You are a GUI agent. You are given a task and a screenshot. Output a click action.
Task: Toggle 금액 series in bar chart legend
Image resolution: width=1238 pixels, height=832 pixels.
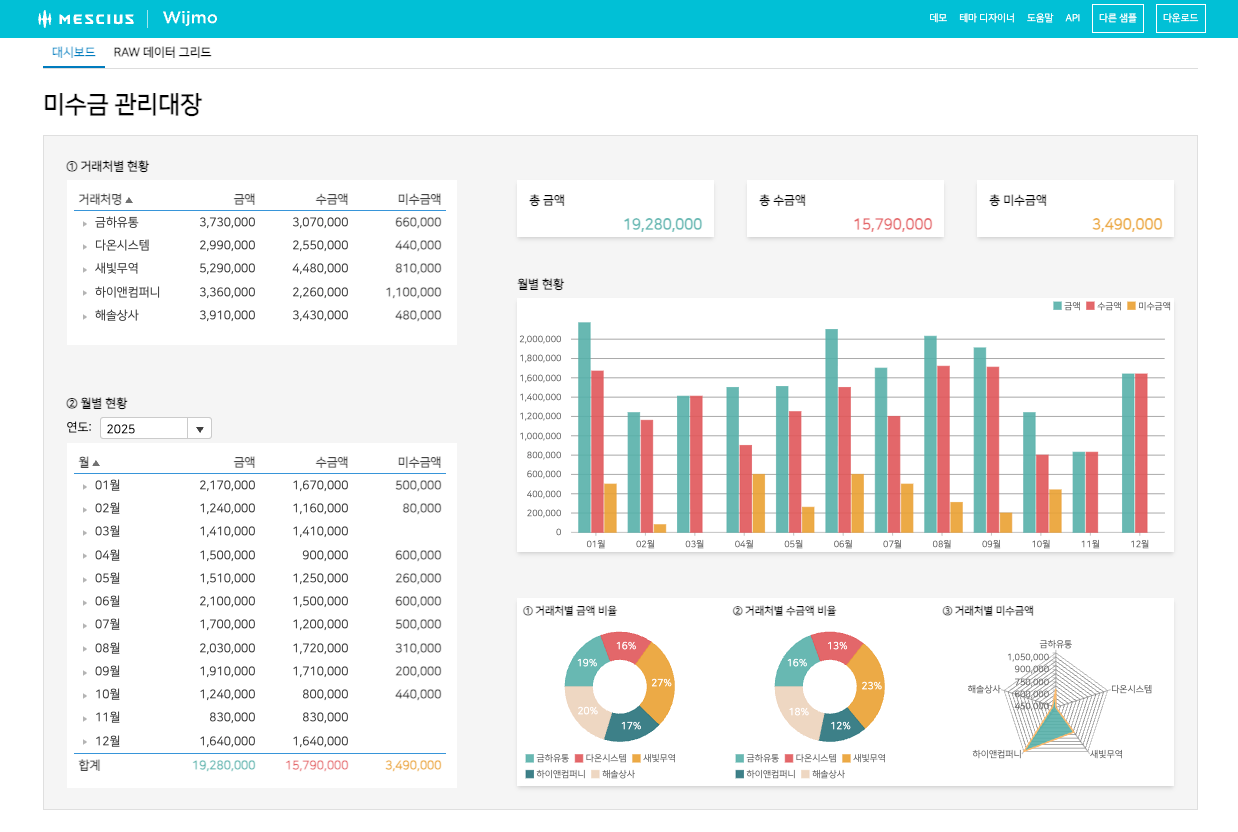pyautogui.click(x=1067, y=306)
